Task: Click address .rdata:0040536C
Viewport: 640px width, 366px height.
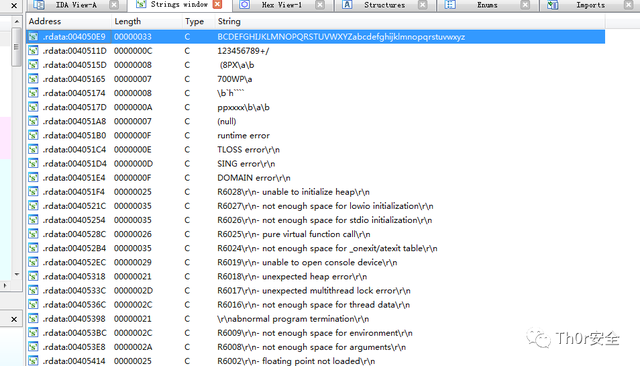Action: (74, 305)
